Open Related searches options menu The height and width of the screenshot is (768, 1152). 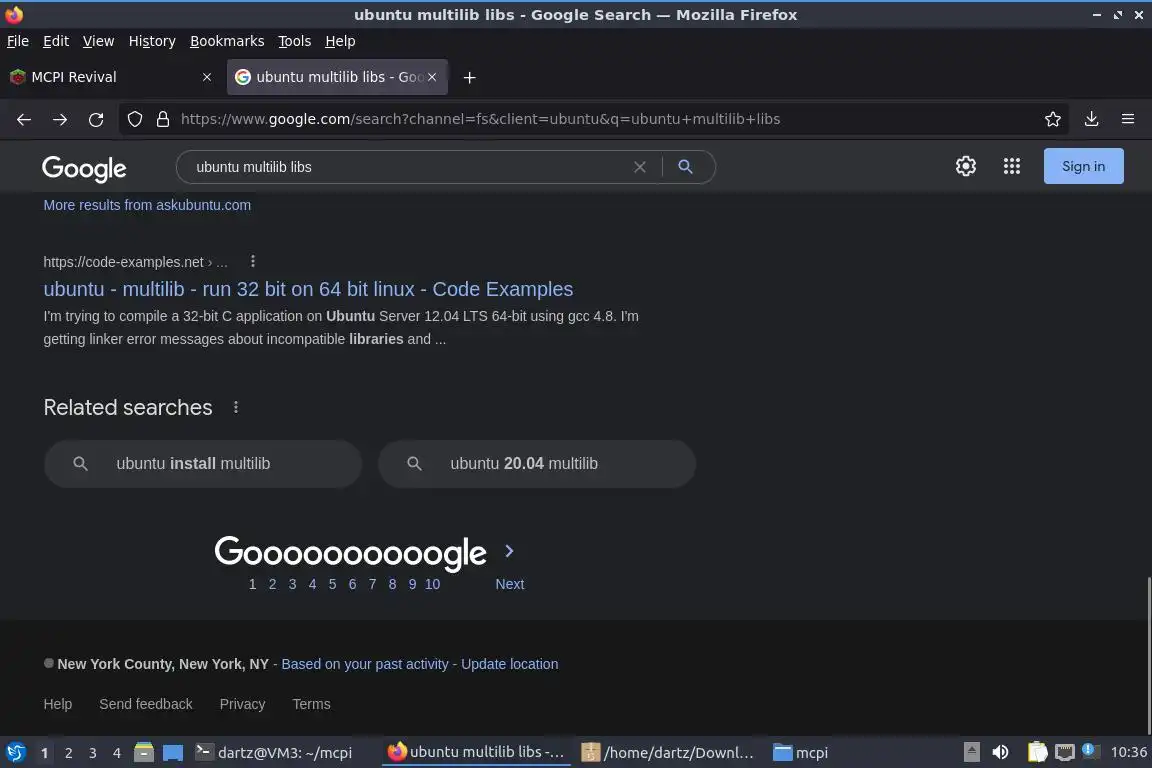[236, 406]
